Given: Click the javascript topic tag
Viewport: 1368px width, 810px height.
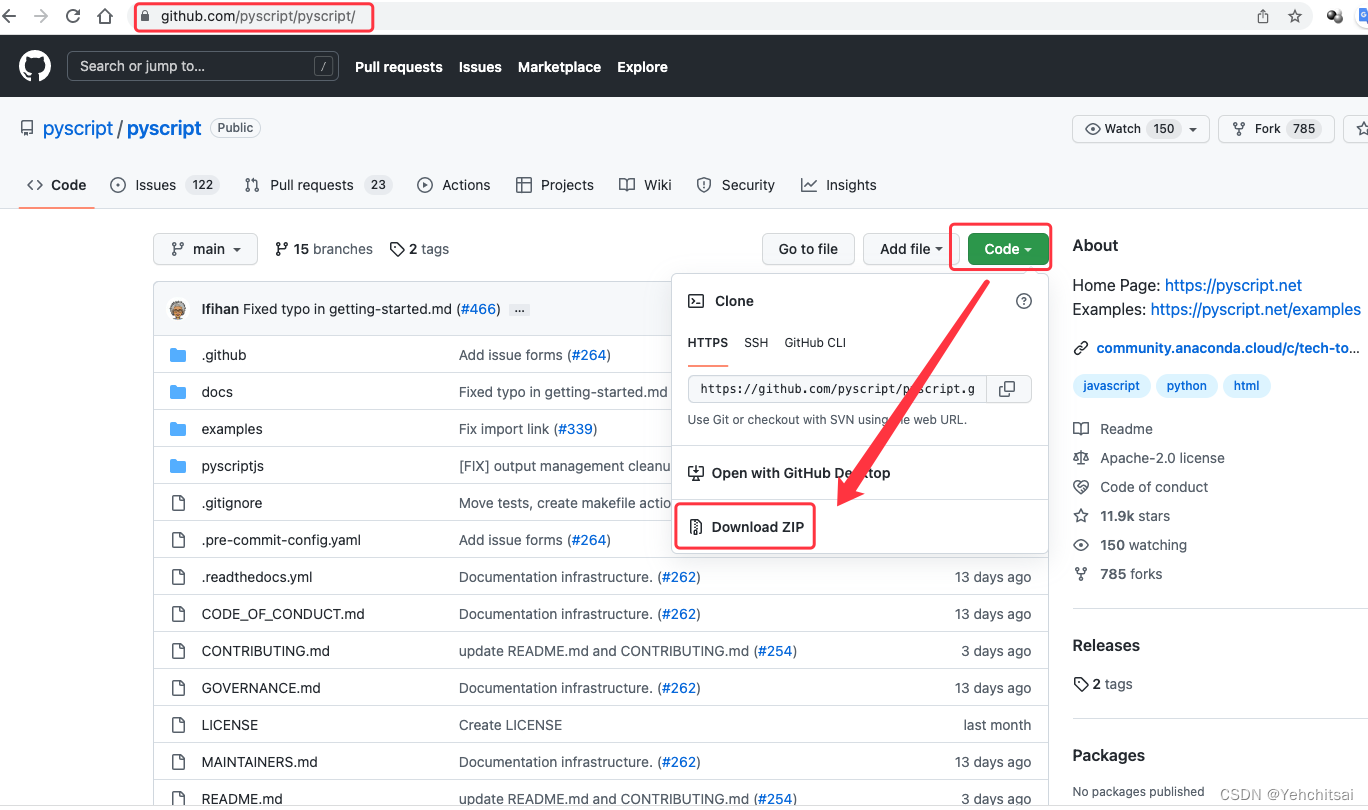Looking at the screenshot, I should (x=1111, y=386).
